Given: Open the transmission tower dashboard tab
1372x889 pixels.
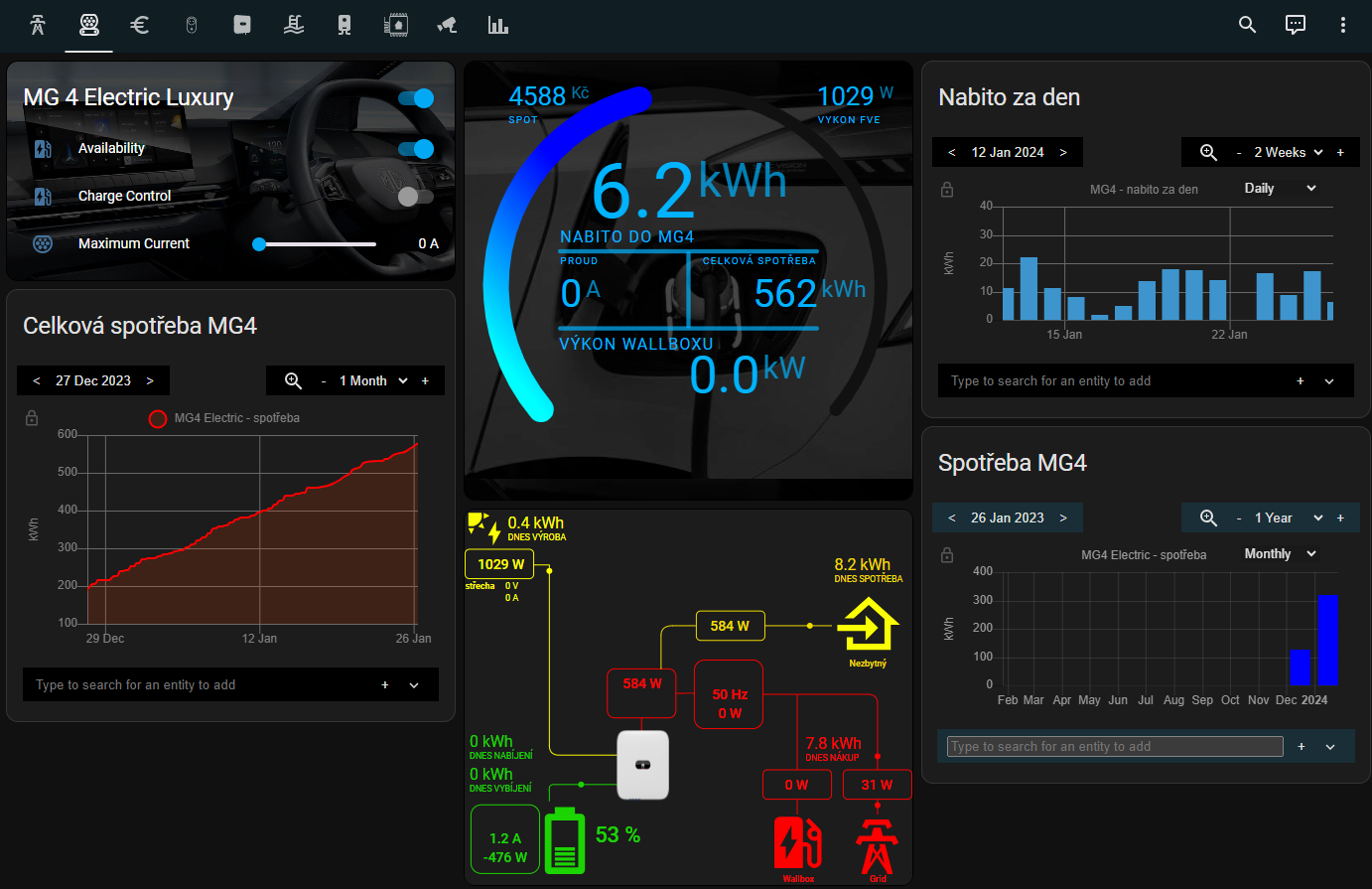Looking at the screenshot, I should tap(38, 25).
